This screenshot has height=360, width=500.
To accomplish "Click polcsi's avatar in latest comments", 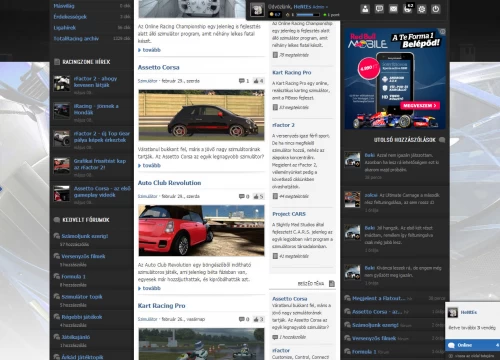I will [x=352, y=199].
